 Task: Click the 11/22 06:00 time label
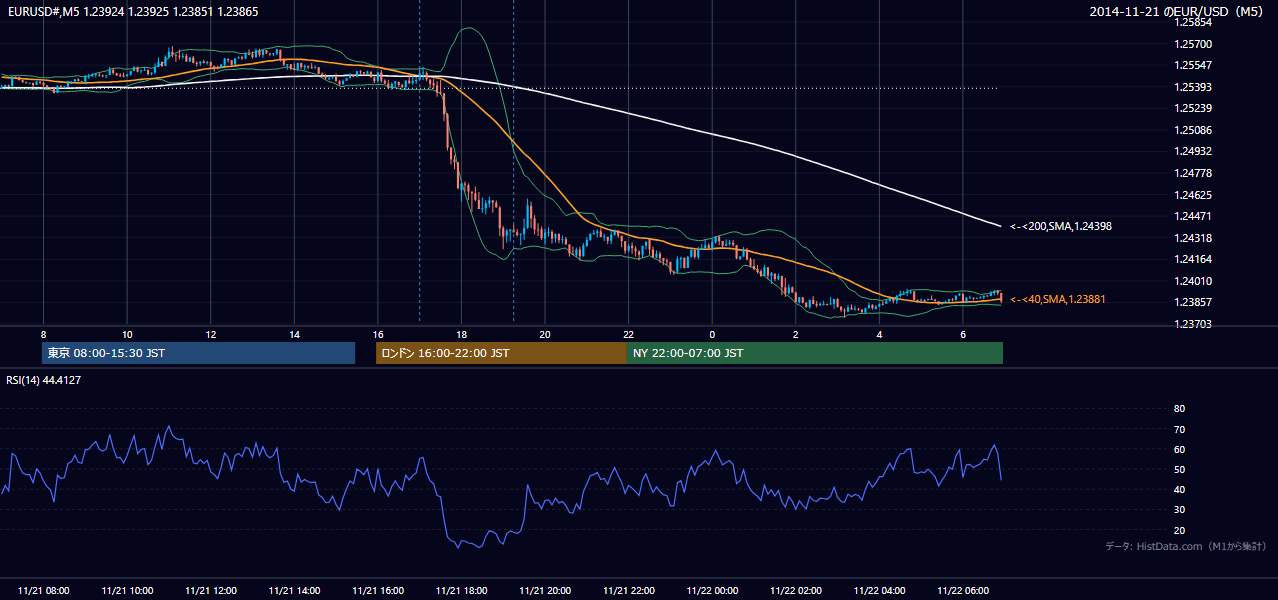pos(963,591)
